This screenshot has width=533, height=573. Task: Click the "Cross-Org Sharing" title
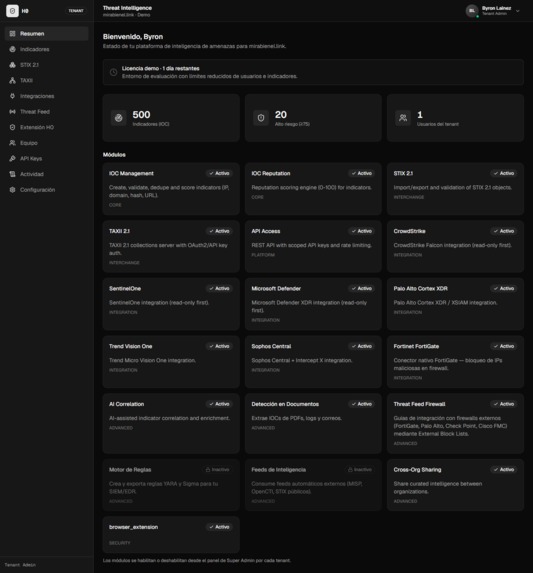417,470
